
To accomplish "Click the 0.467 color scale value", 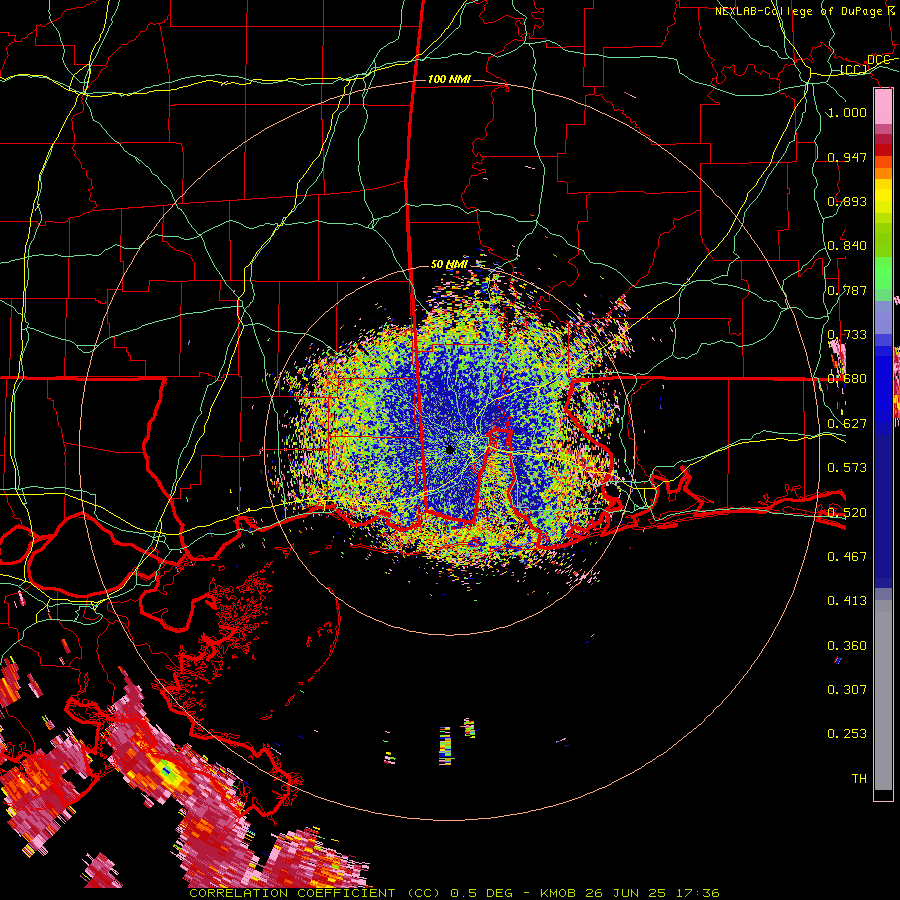I will (x=847, y=557).
